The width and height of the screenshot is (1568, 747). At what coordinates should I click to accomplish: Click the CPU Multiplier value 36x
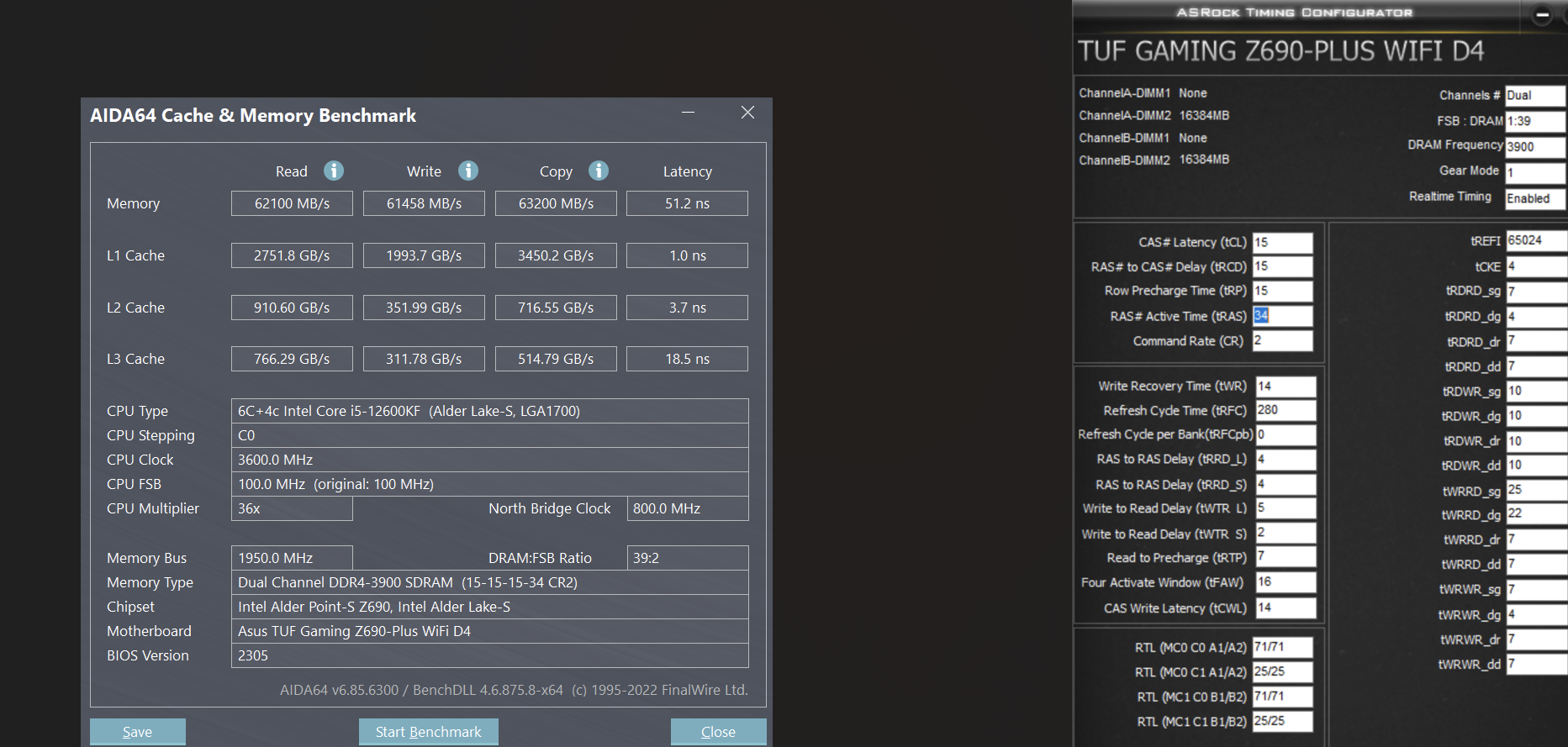292,508
